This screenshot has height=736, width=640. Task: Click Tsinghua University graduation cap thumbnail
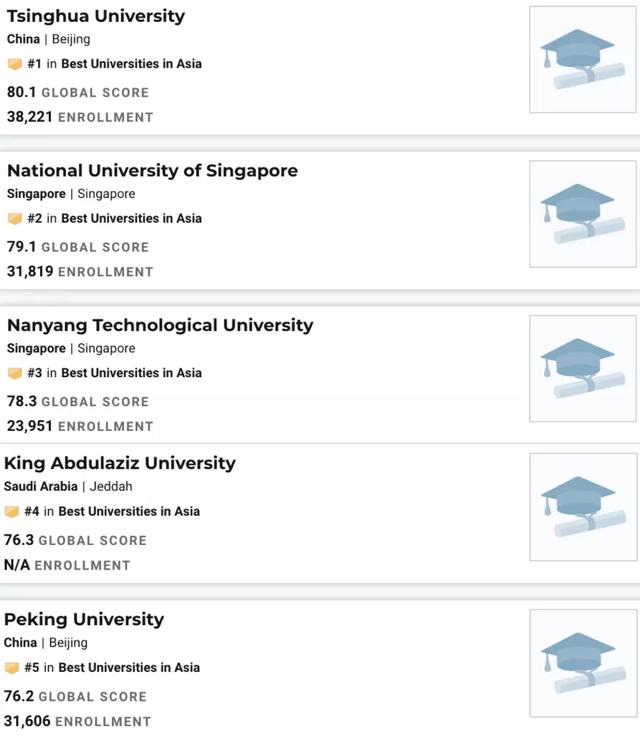tap(583, 60)
